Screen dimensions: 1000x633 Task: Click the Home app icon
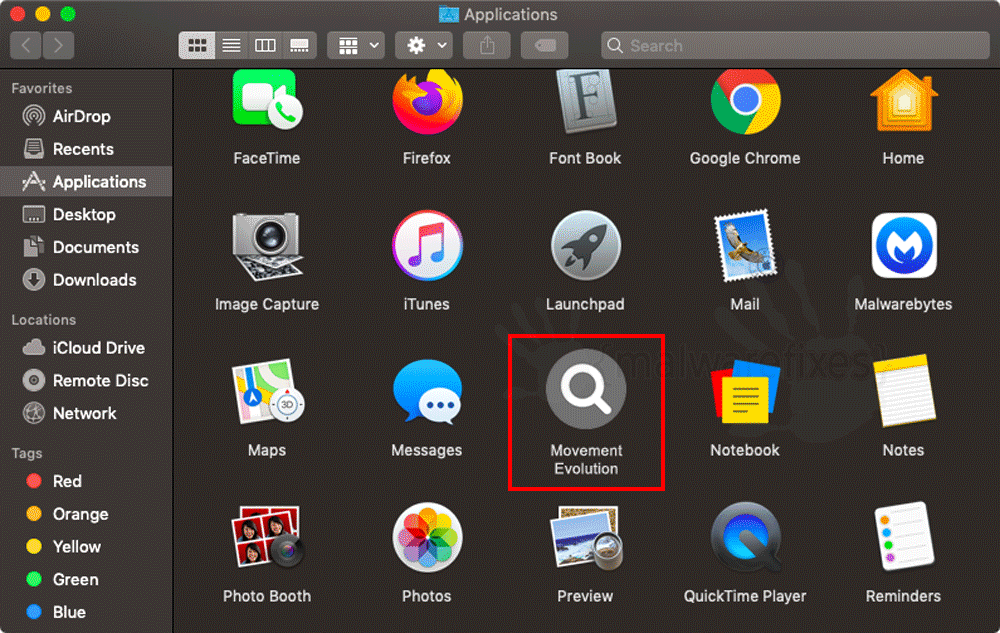pos(904,101)
